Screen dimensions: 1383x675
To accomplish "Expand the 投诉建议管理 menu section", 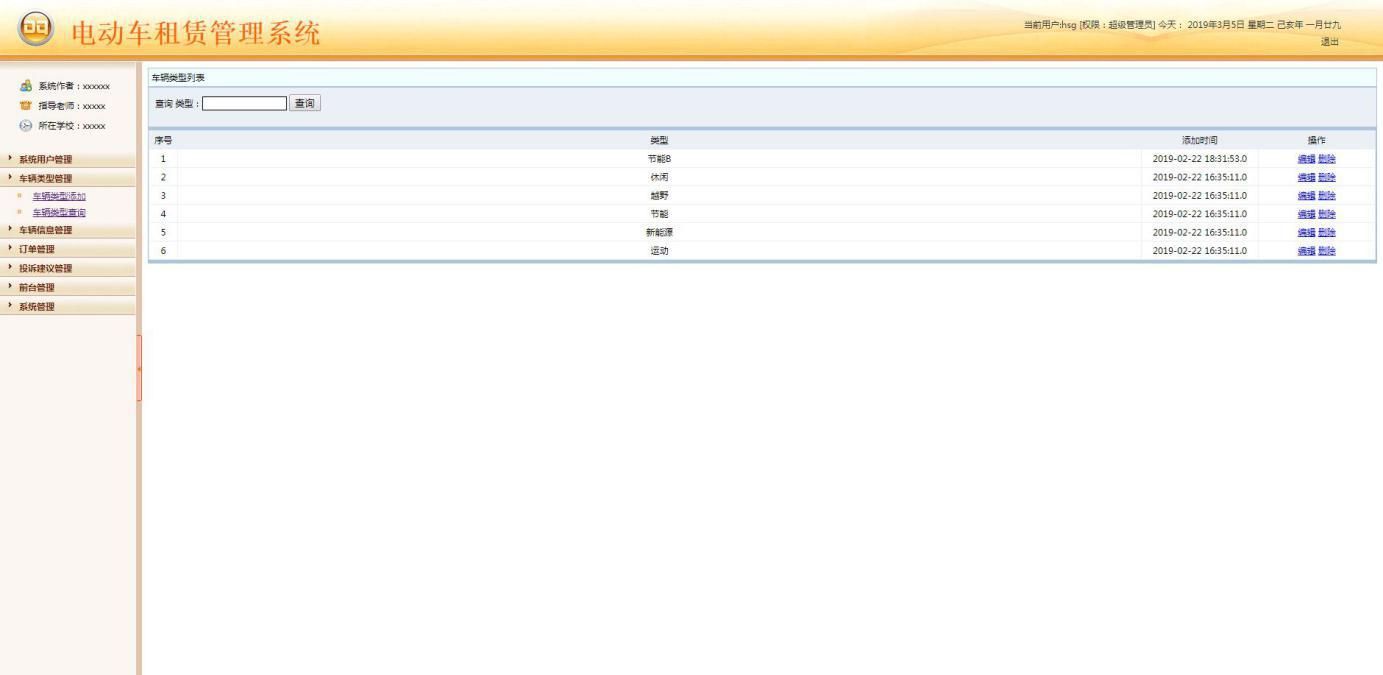I will coord(68,268).
